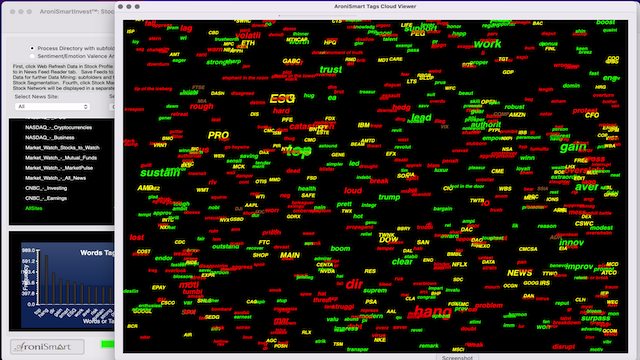Click the yellow 'NFLX' ticker tag
Viewport: 640px width, 360px height.
459,264
